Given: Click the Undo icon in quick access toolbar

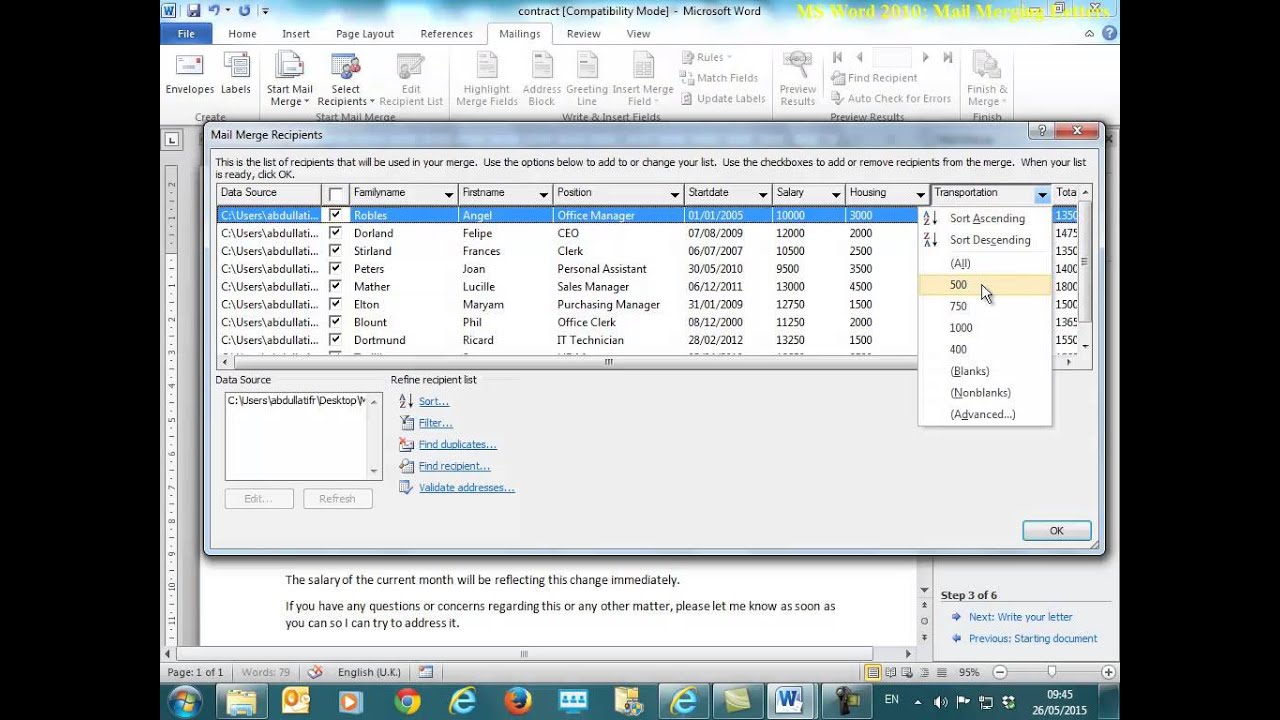Looking at the screenshot, I should tap(214, 11).
